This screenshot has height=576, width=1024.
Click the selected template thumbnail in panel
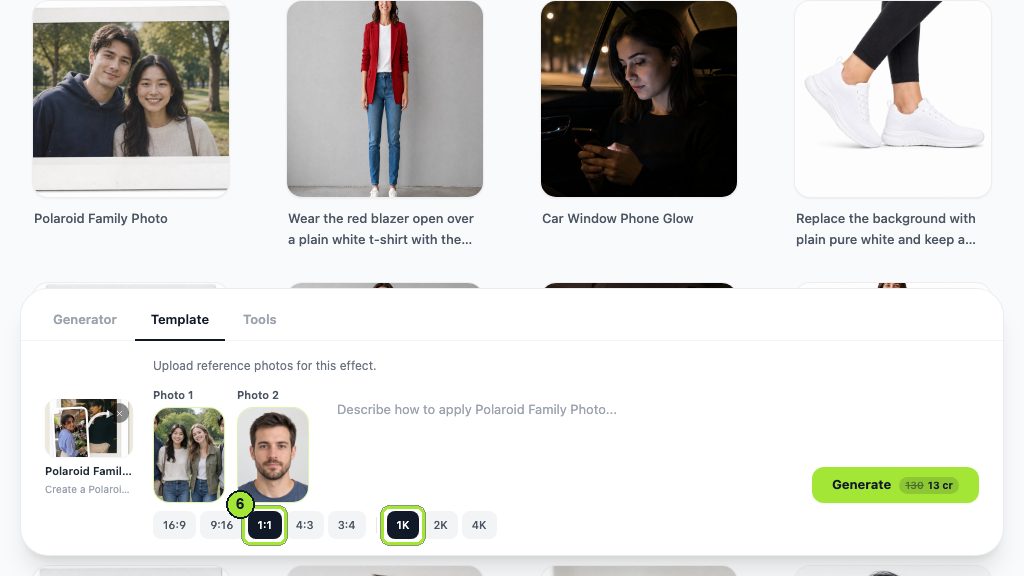click(x=88, y=428)
